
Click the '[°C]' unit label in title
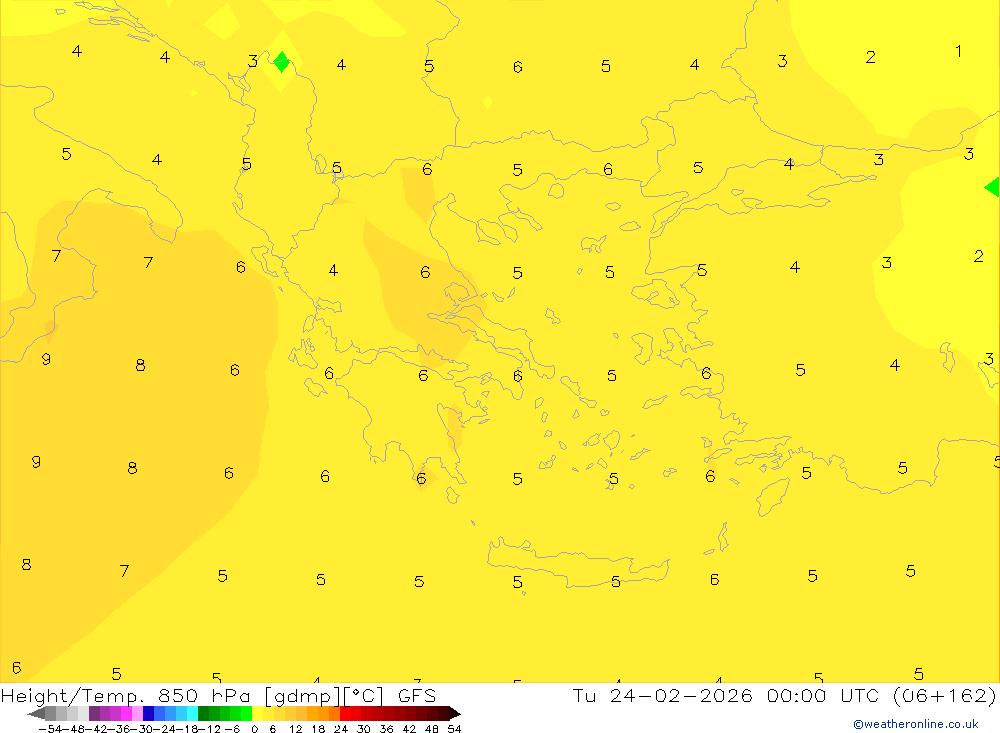pos(364,696)
